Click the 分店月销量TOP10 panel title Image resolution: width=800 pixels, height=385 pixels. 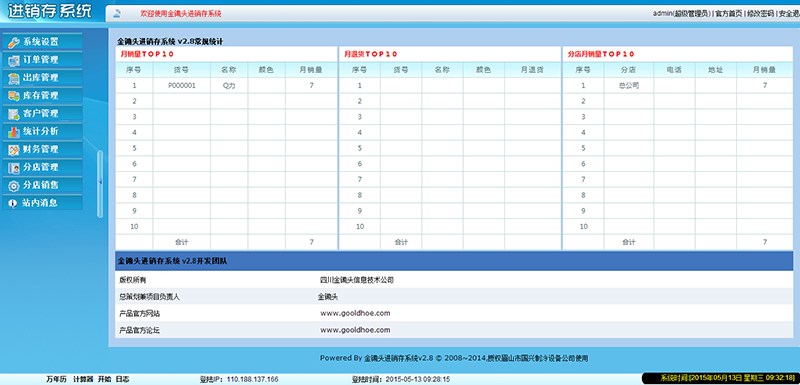point(601,54)
